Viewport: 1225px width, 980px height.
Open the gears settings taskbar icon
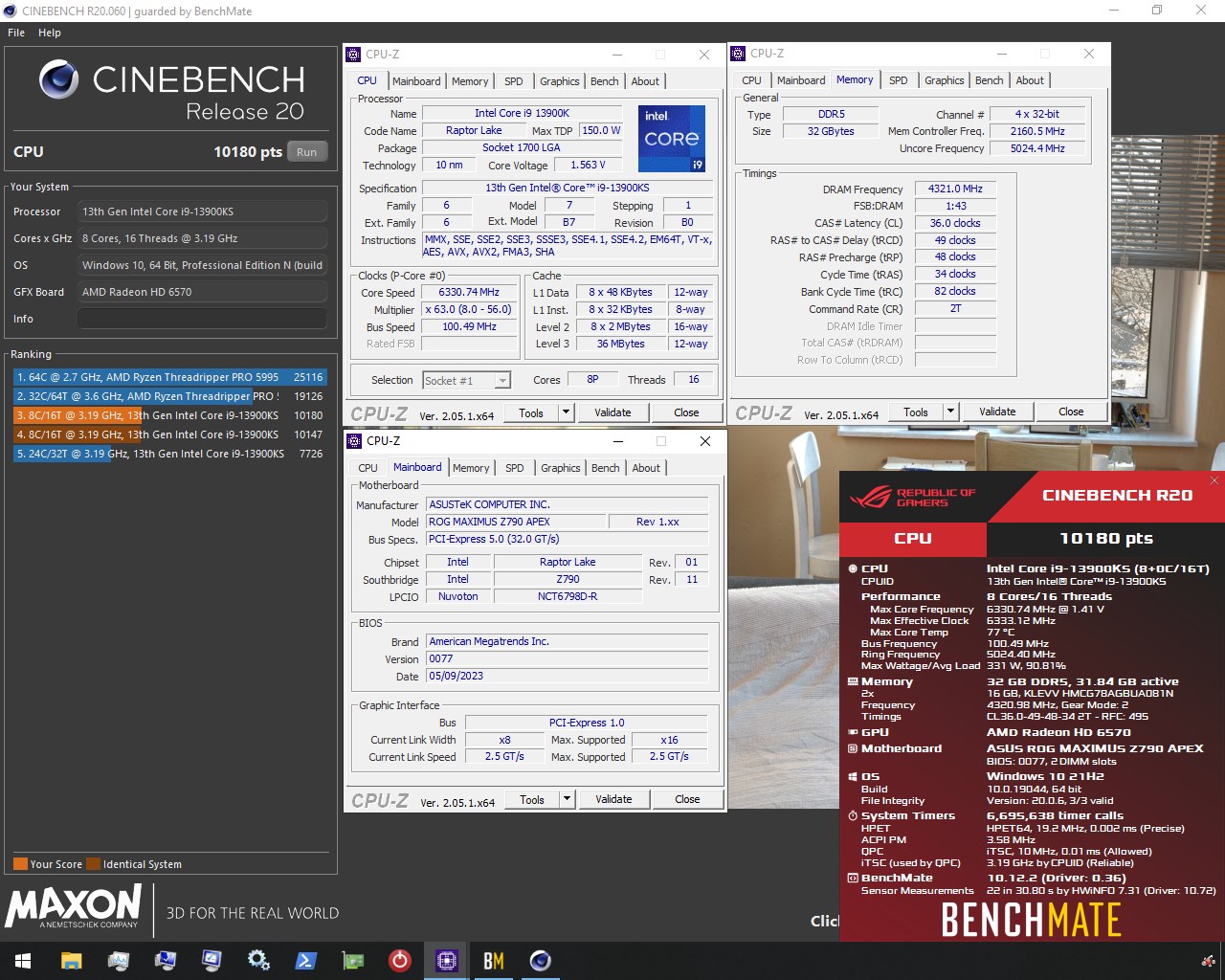click(258, 961)
